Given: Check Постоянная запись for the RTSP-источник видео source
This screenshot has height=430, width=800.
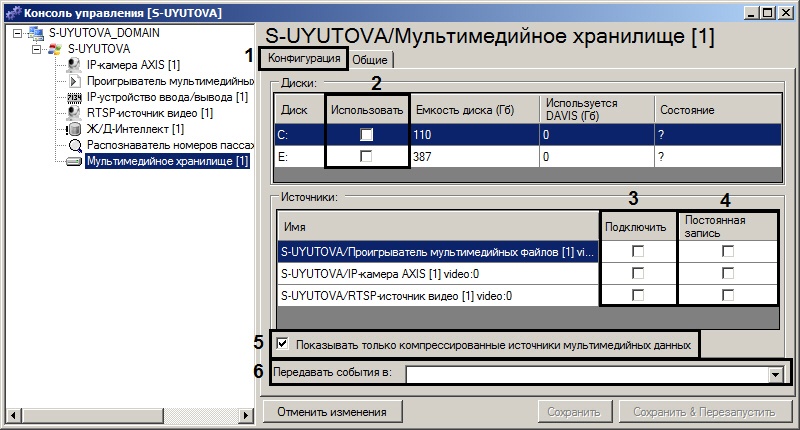Looking at the screenshot, I should point(728,295).
